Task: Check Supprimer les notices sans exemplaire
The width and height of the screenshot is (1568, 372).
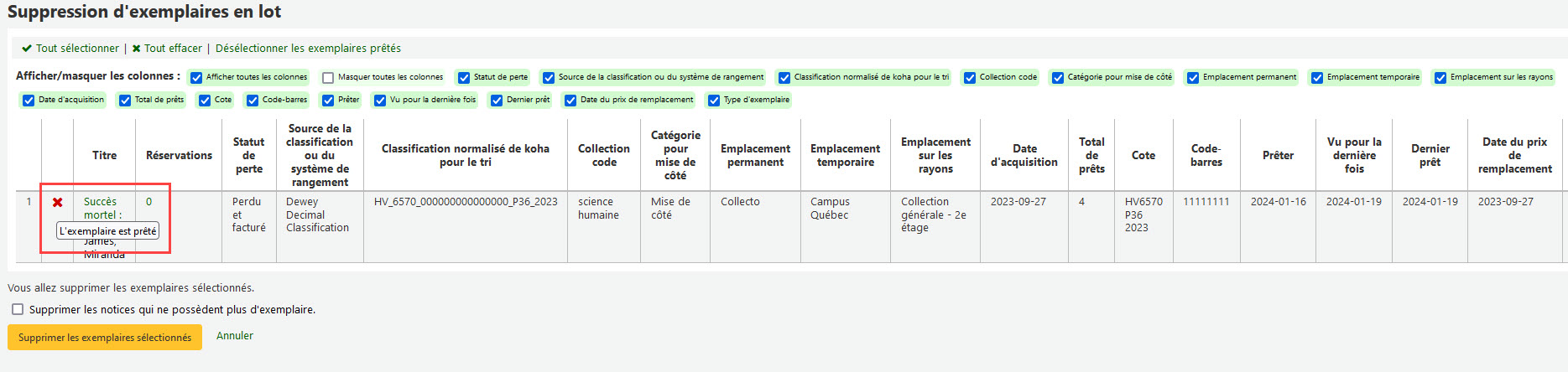Action: [x=18, y=309]
